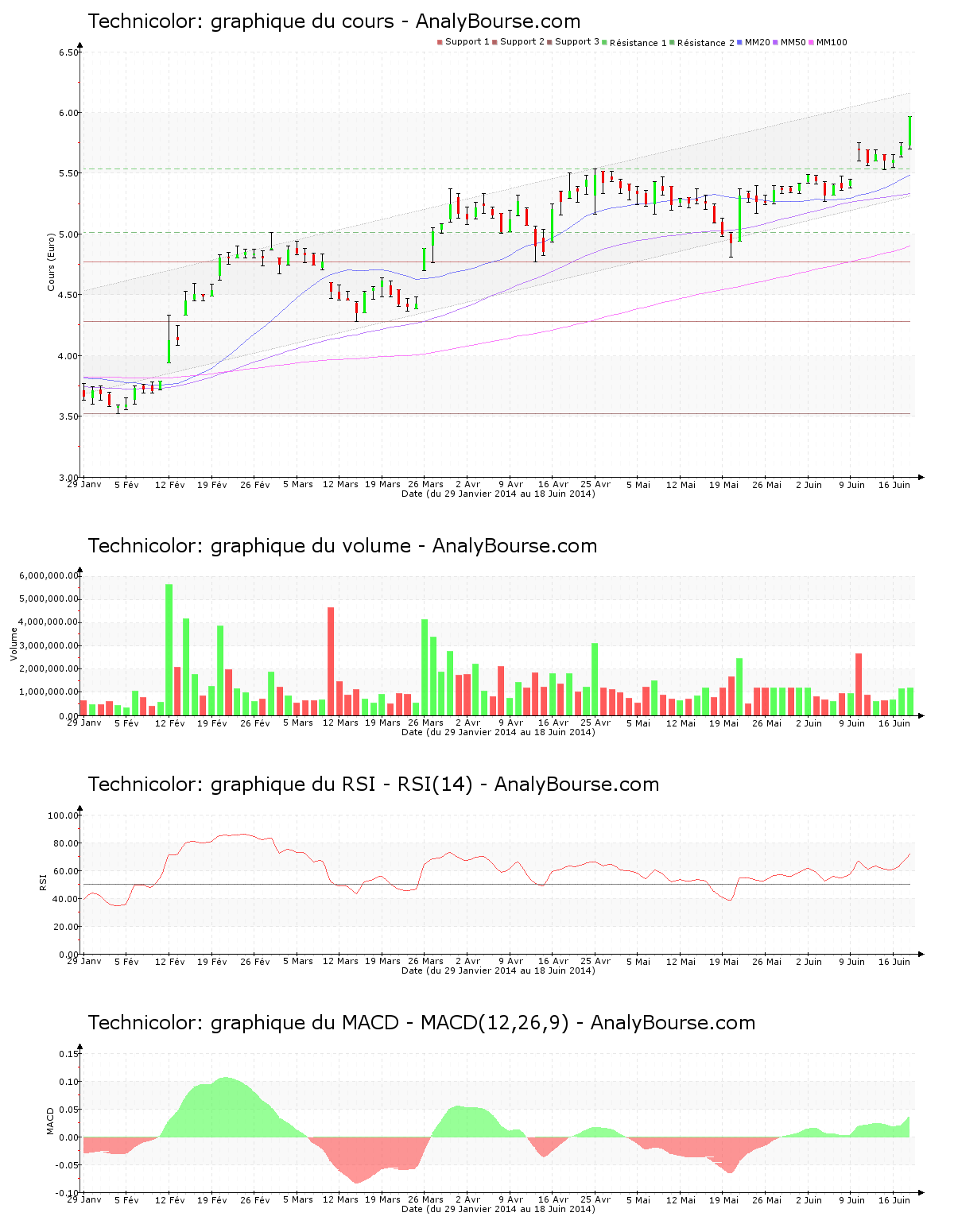The image size is (954, 1232).
Task: Click the Support 2 legend color square
Action: (494, 42)
